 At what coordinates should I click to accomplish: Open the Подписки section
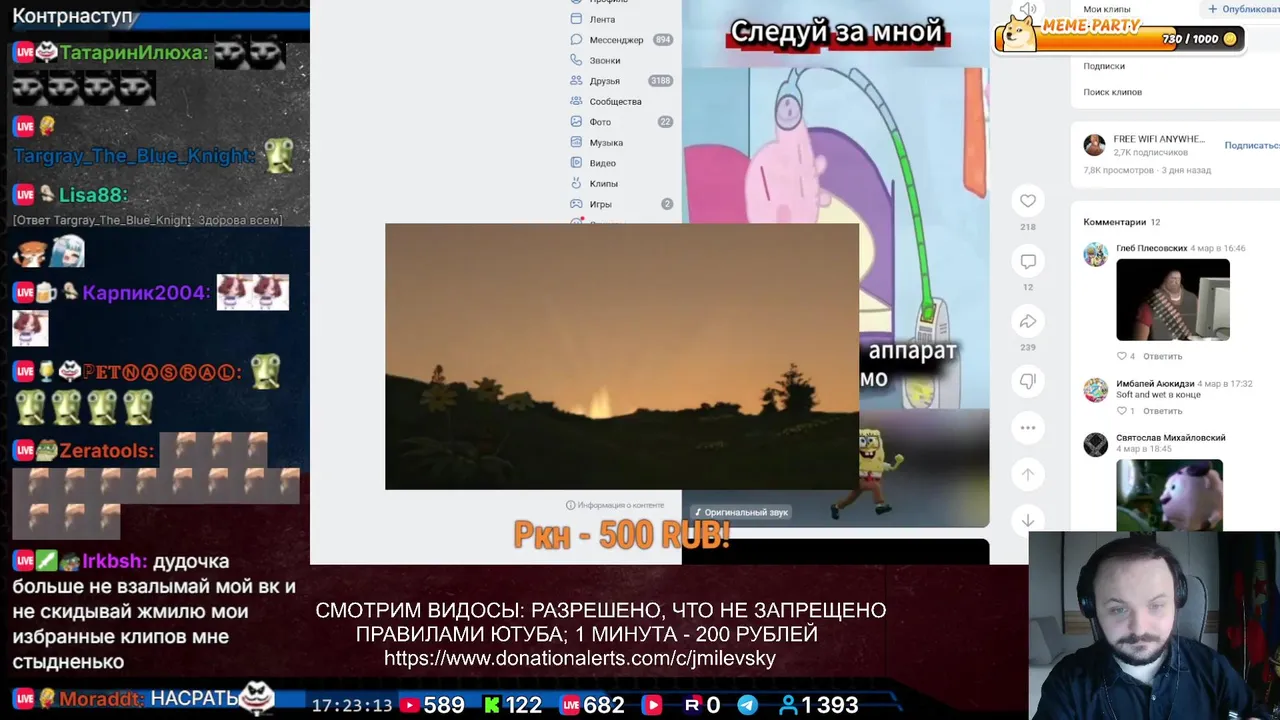tap(1104, 66)
